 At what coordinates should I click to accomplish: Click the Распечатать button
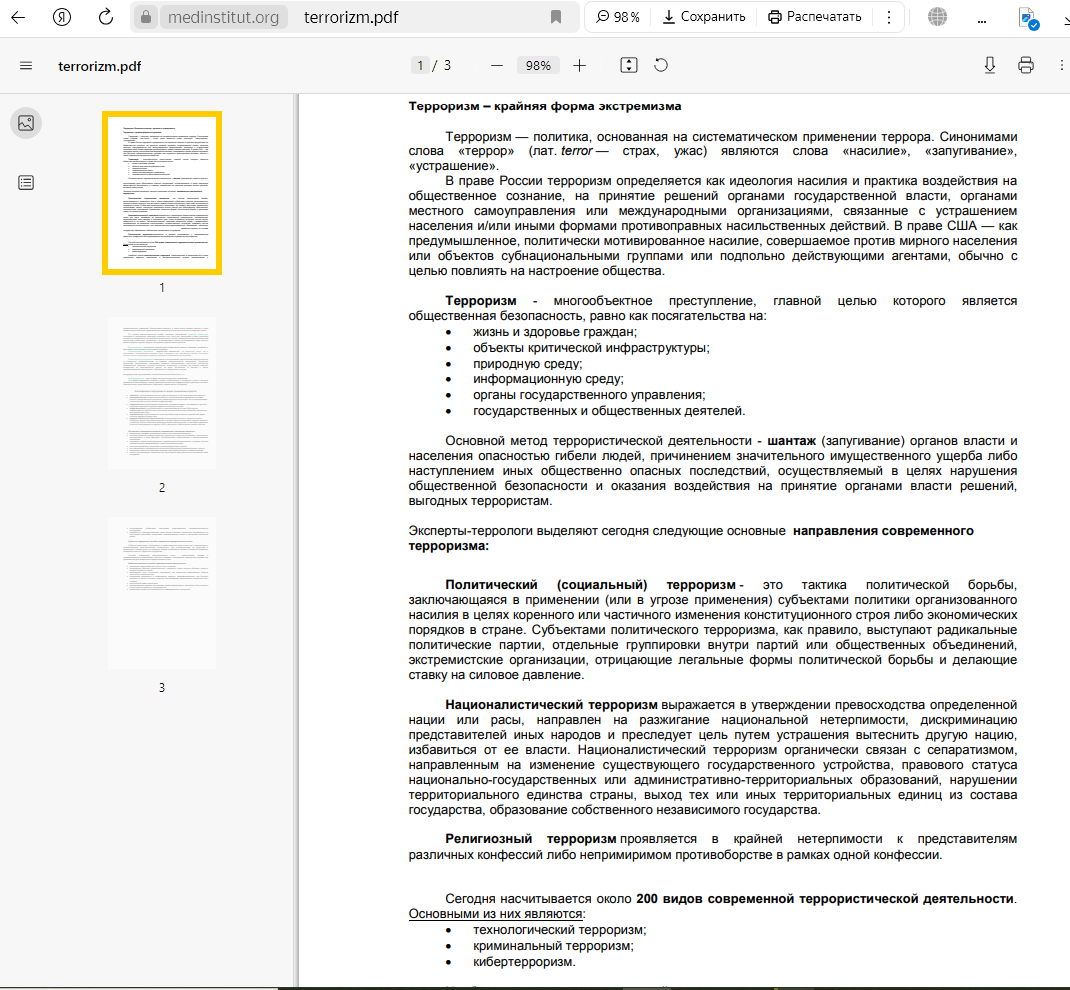tap(814, 17)
